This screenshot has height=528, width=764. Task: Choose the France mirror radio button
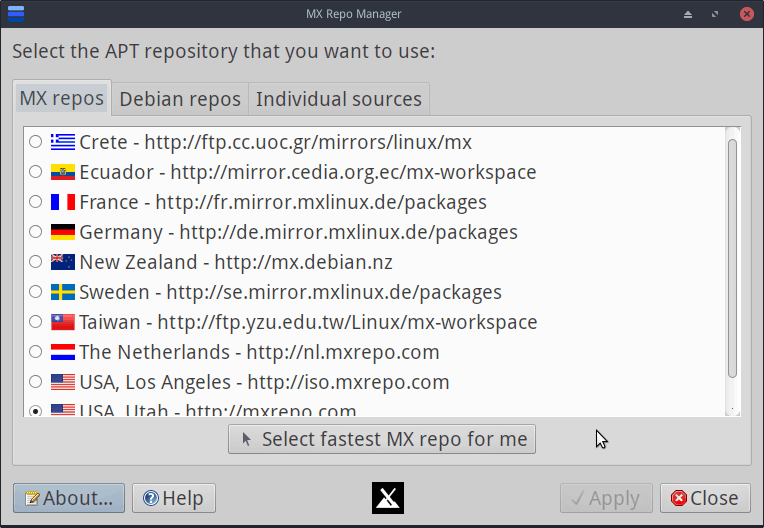[36, 202]
